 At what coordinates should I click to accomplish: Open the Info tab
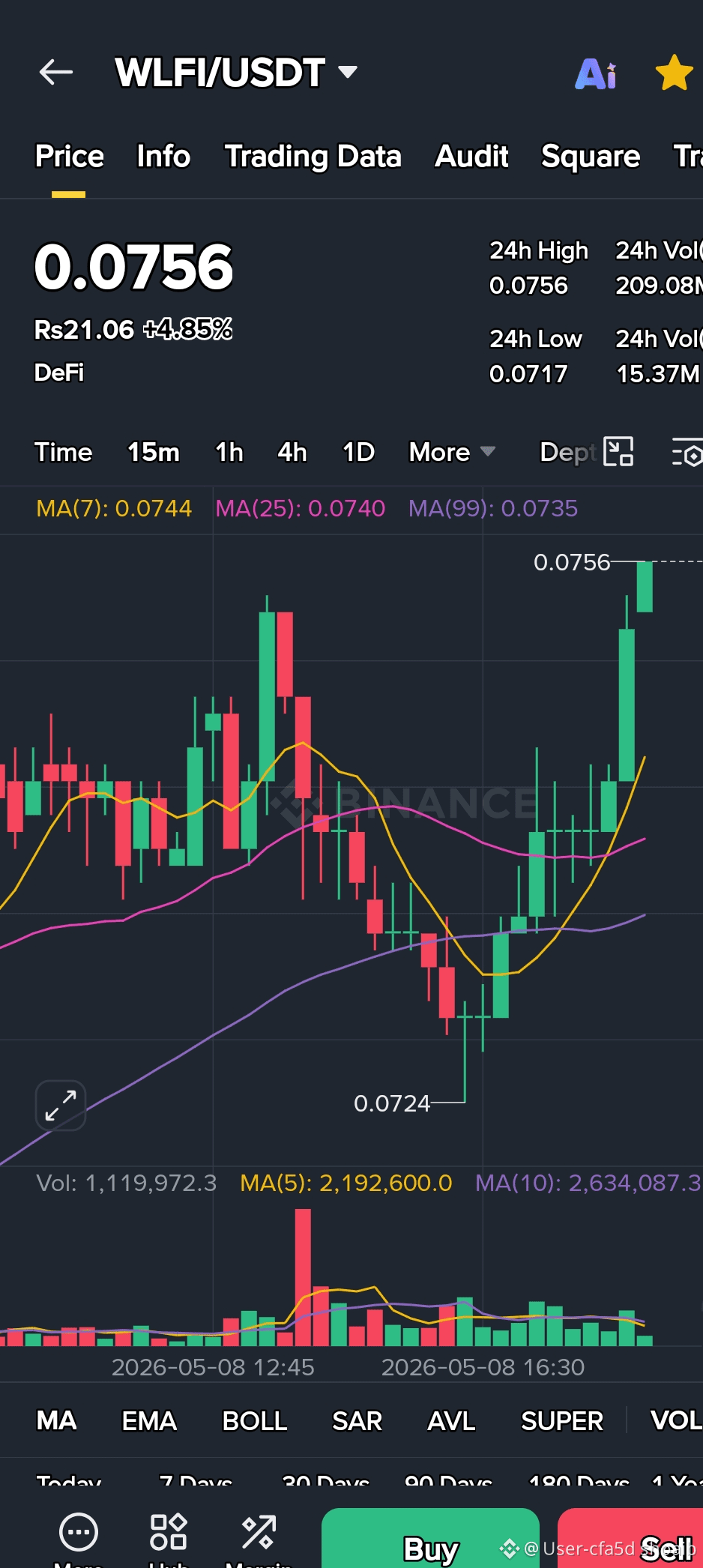163,157
